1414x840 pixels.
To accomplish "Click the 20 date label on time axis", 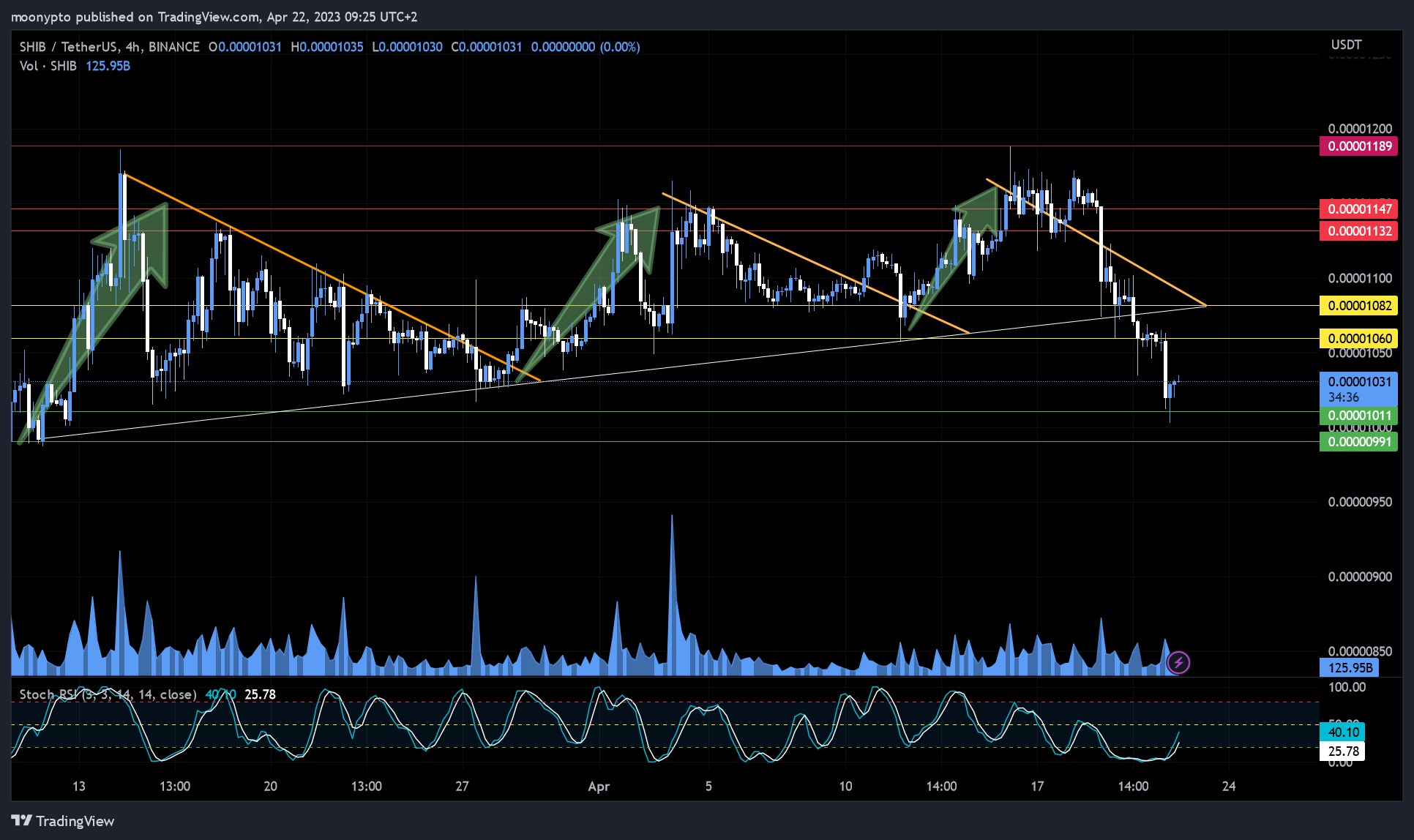I will click(270, 787).
